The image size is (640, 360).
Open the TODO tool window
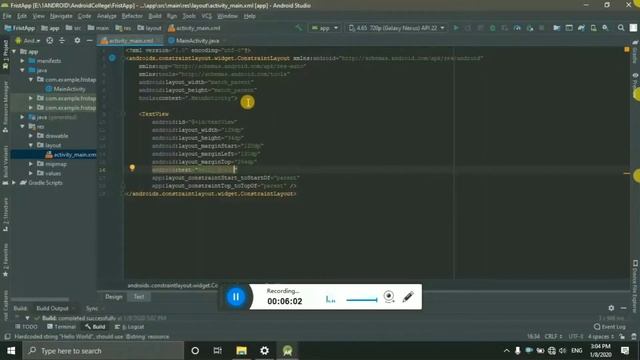point(26,327)
